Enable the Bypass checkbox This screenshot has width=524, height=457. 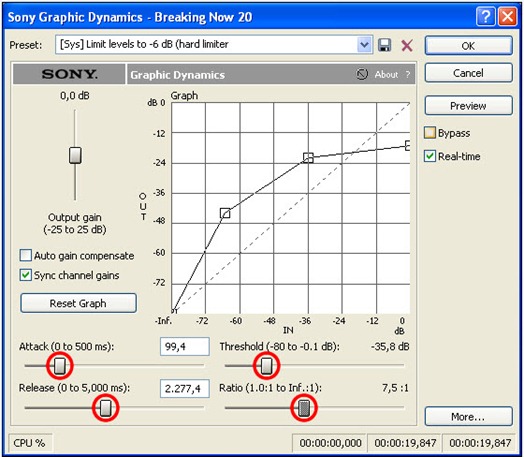[430, 133]
